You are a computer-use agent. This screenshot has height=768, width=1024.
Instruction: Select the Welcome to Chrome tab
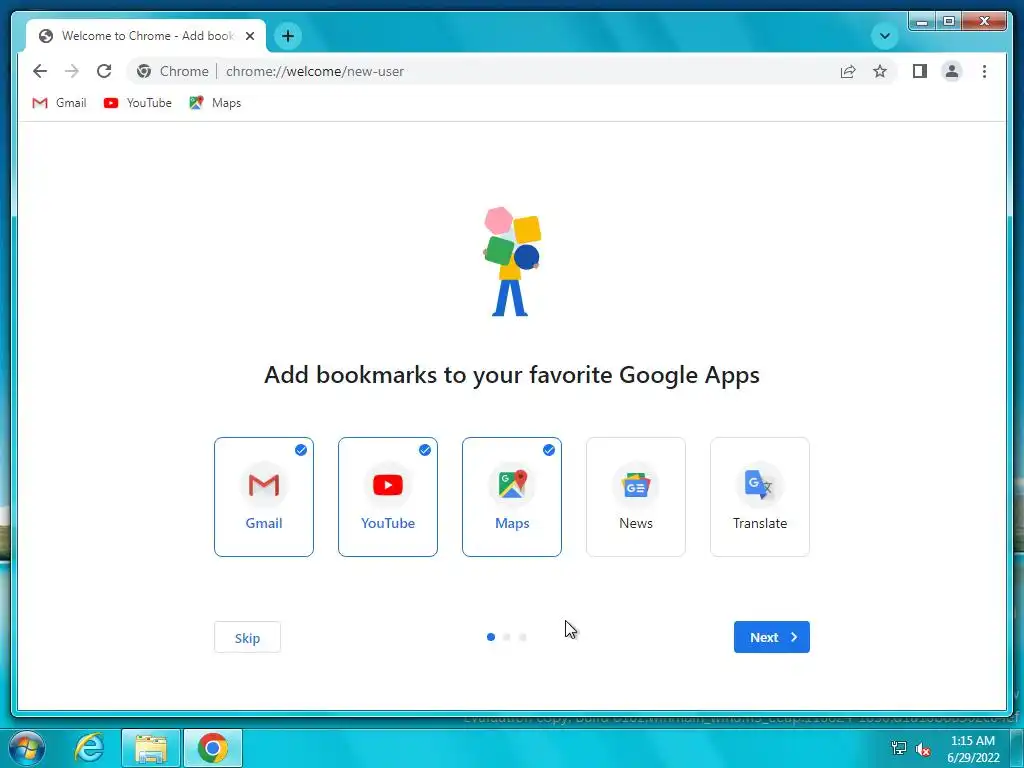[x=146, y=36]
